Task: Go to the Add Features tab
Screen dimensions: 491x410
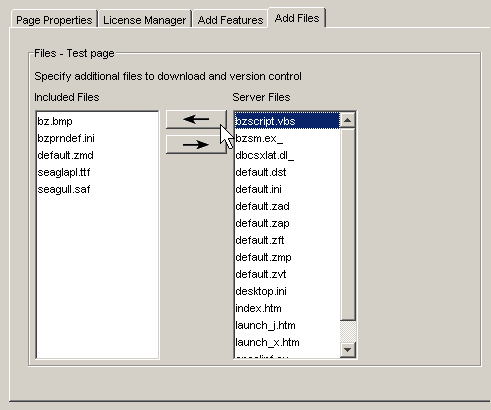Action: tap(230, 20)
